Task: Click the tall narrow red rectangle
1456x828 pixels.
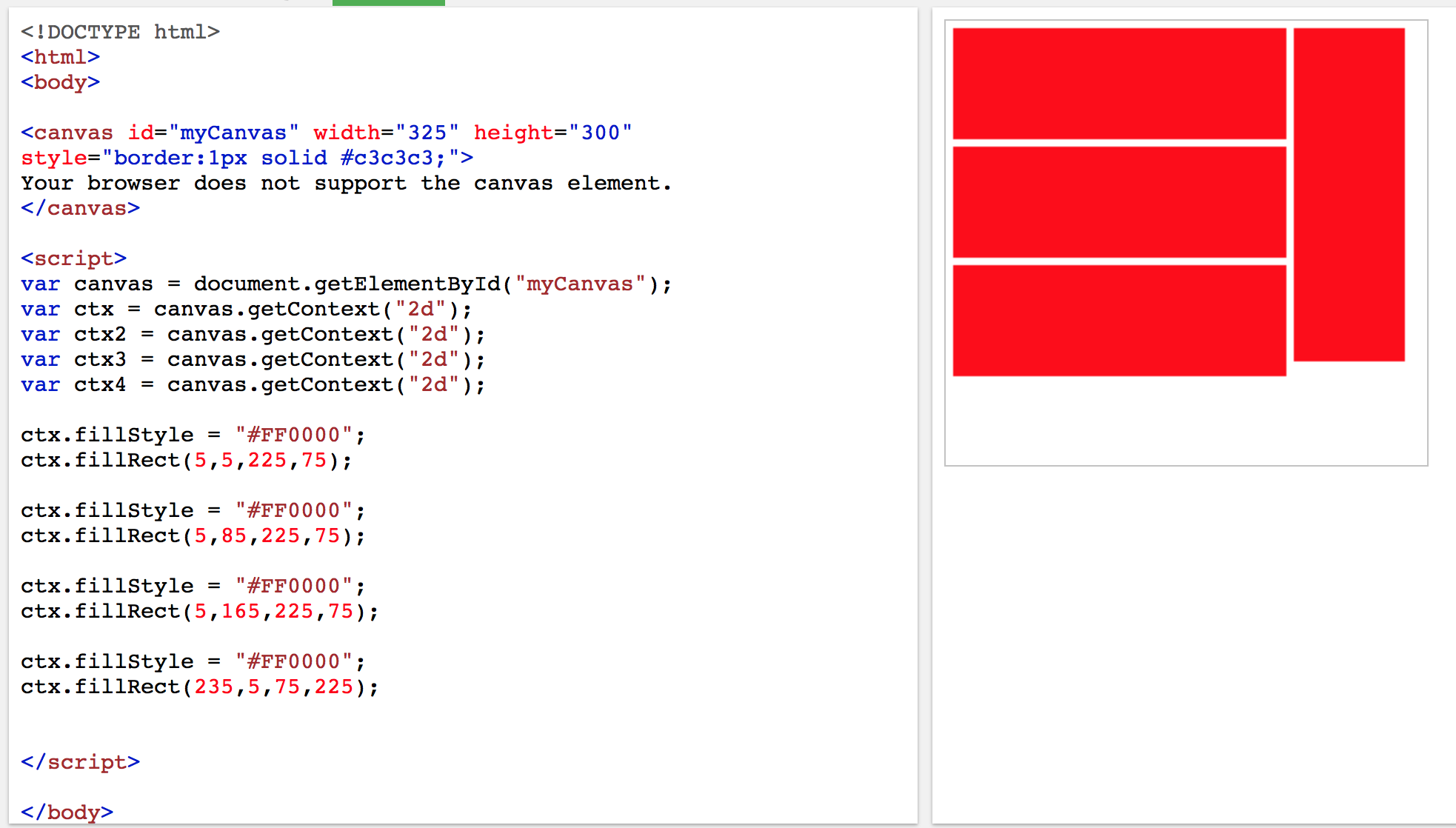Action: pos(1349,195)
